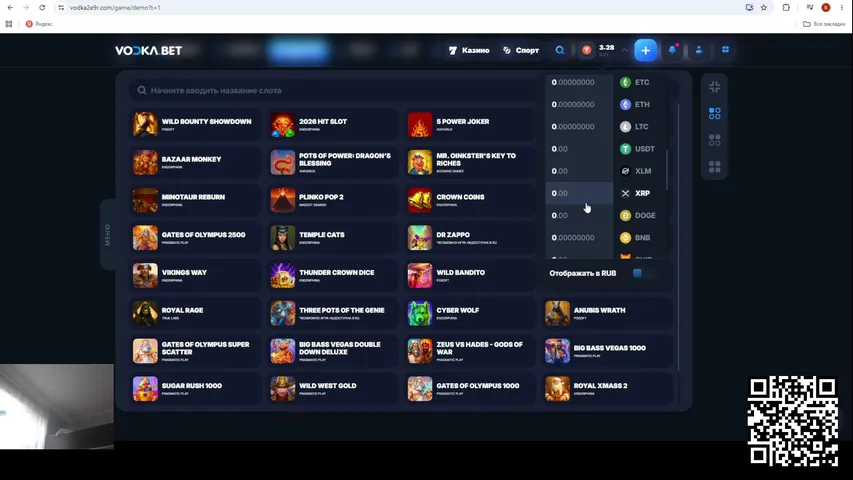Open the browser extensions puzzle icon

point(786,8)
